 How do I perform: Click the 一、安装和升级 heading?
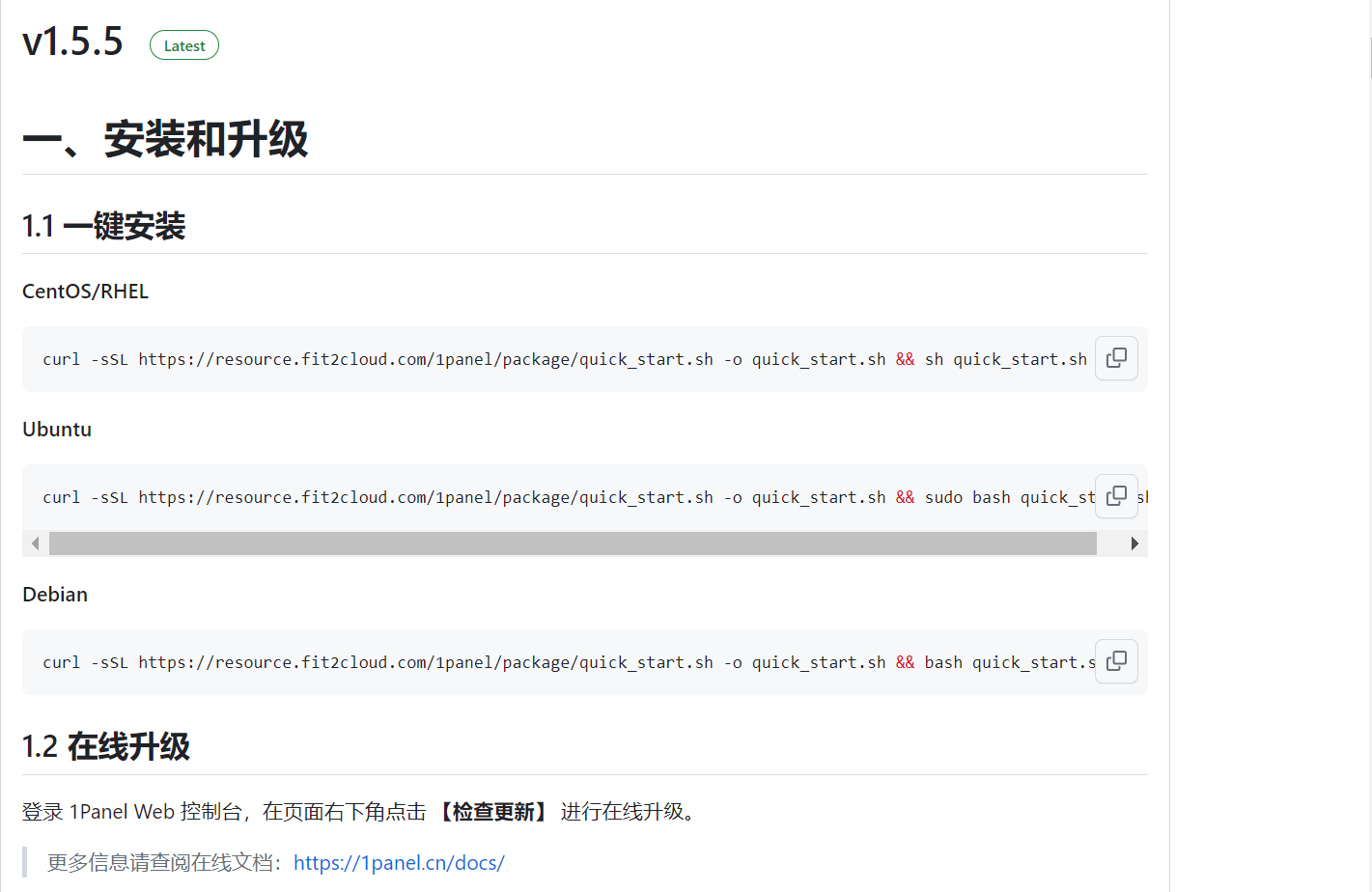point(165,139)
